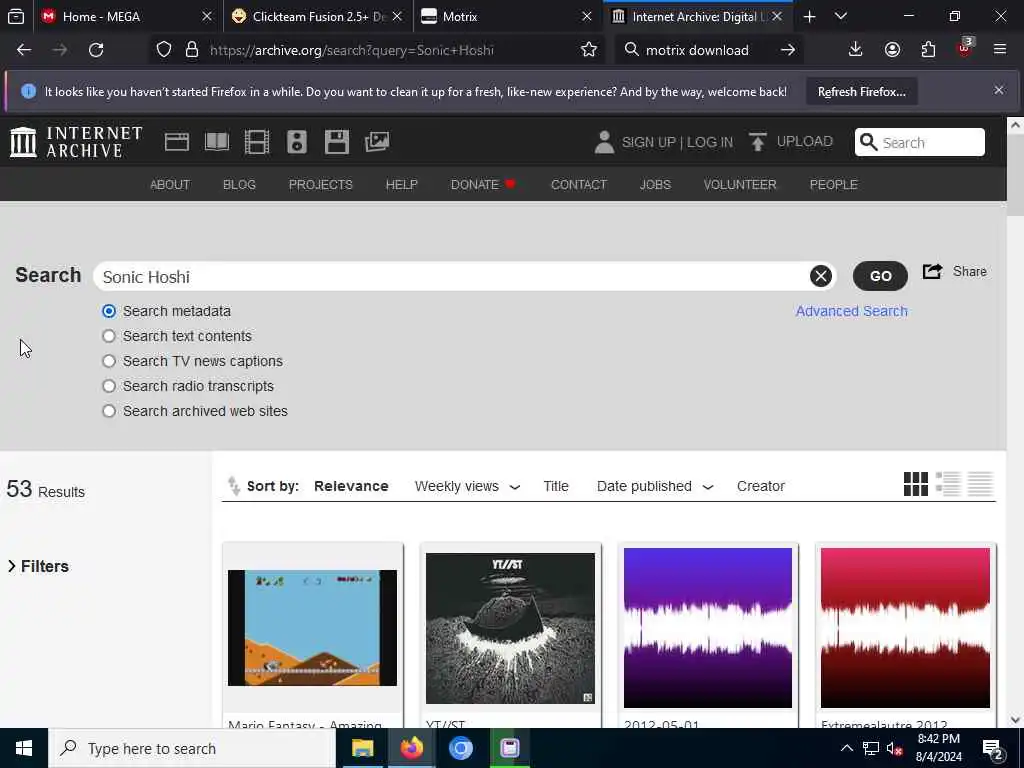Click the header Search box

(x=920, y=142)
